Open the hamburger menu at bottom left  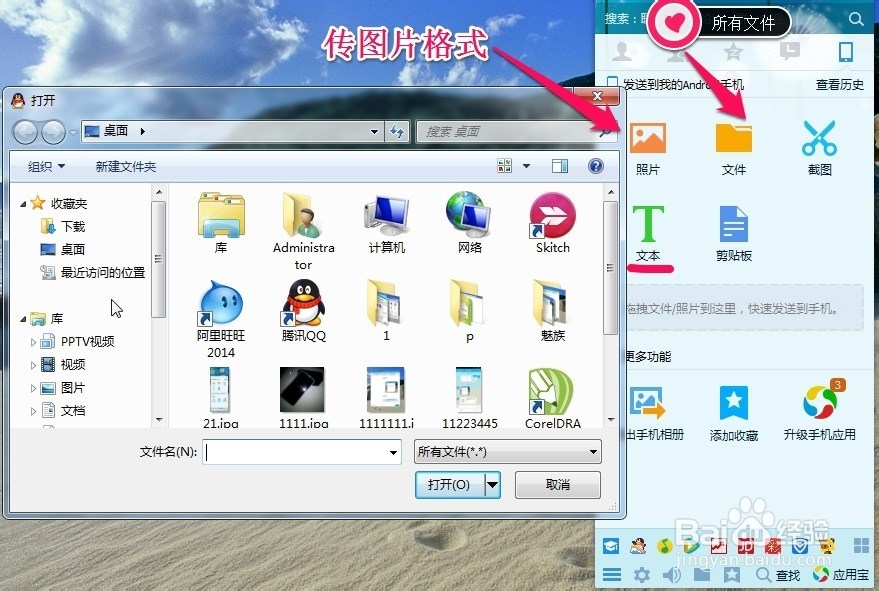click(x=610, y=574)
